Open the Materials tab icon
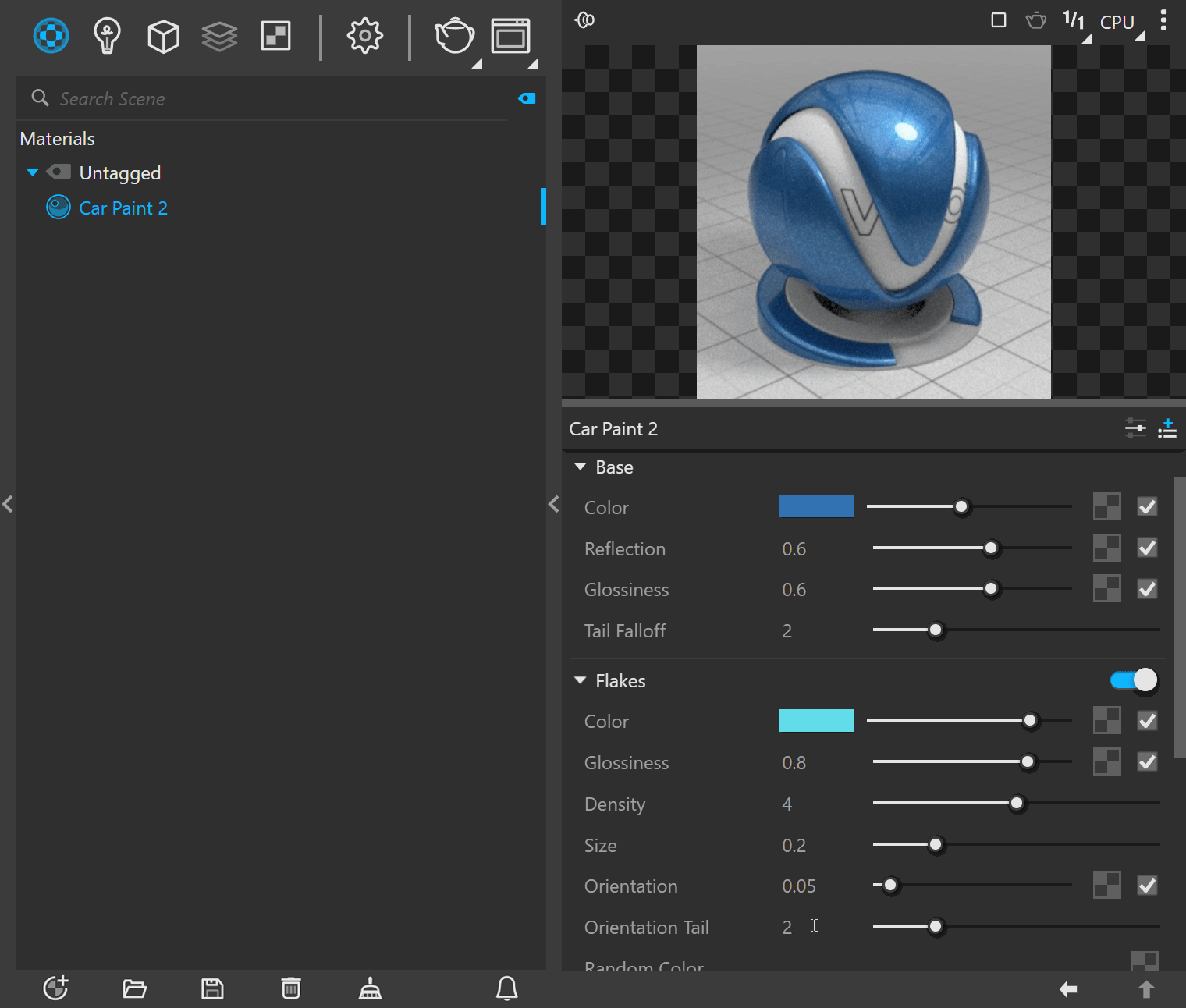 (x=51, y=36)
